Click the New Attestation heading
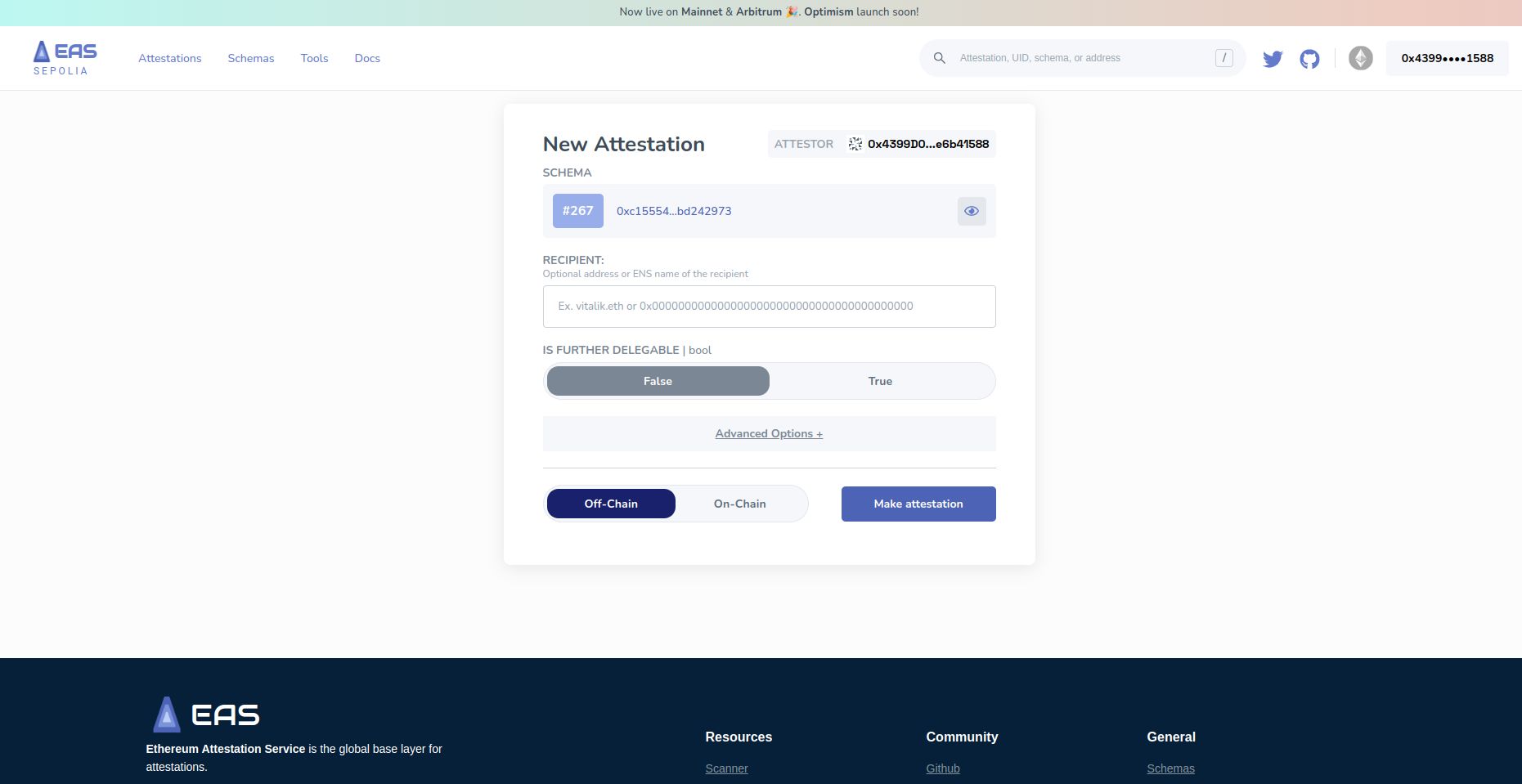1522x784 pixels. tap(624, 144)
